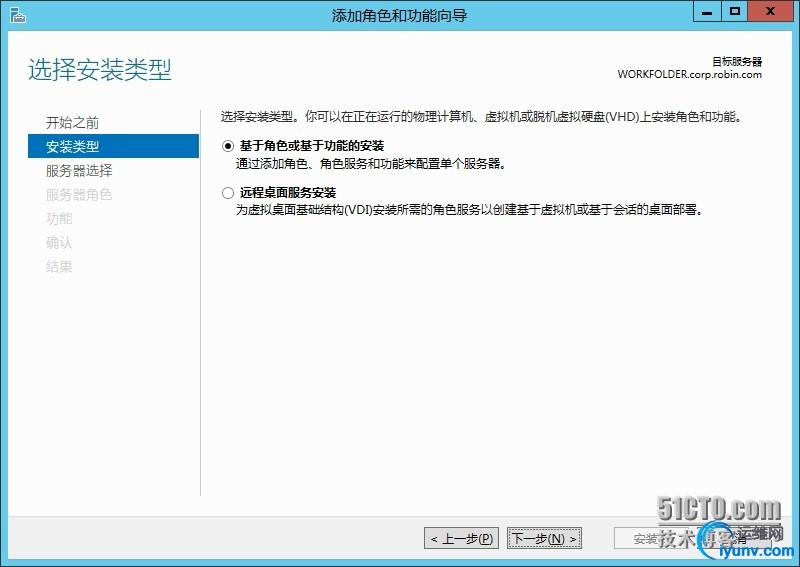This screenshot has height=567, width=800.
Task: Click 确认 step in sidebar
Action: pos(59,242)
